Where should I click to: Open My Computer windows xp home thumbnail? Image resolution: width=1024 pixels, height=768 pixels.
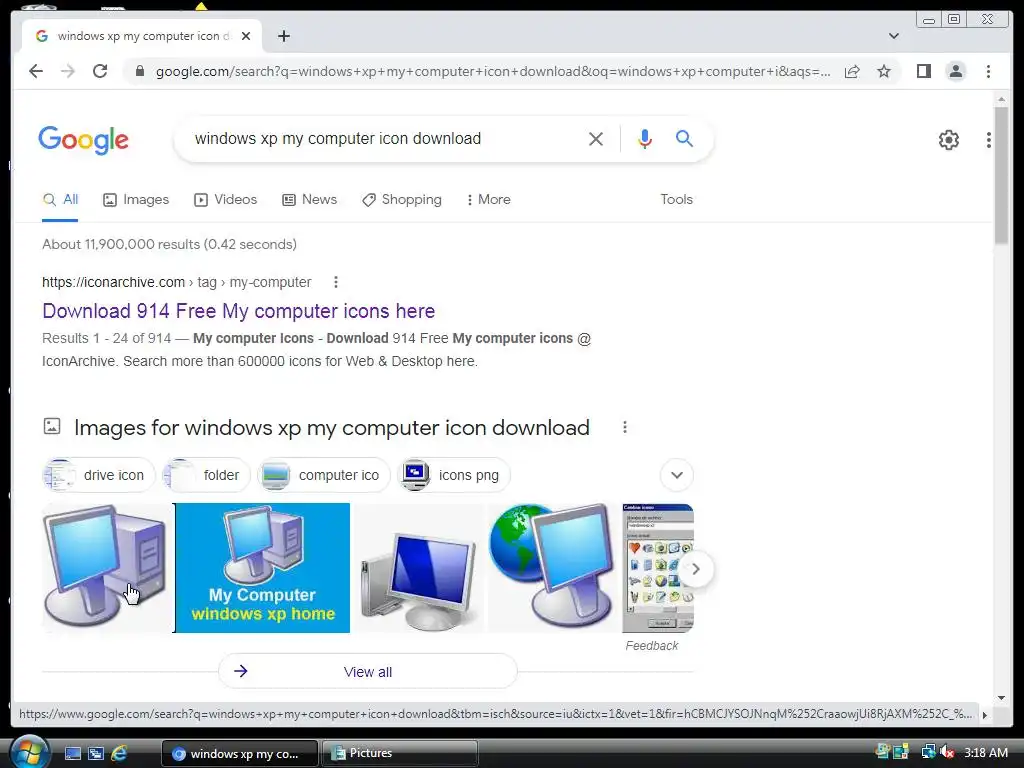[x=263, y=568]
